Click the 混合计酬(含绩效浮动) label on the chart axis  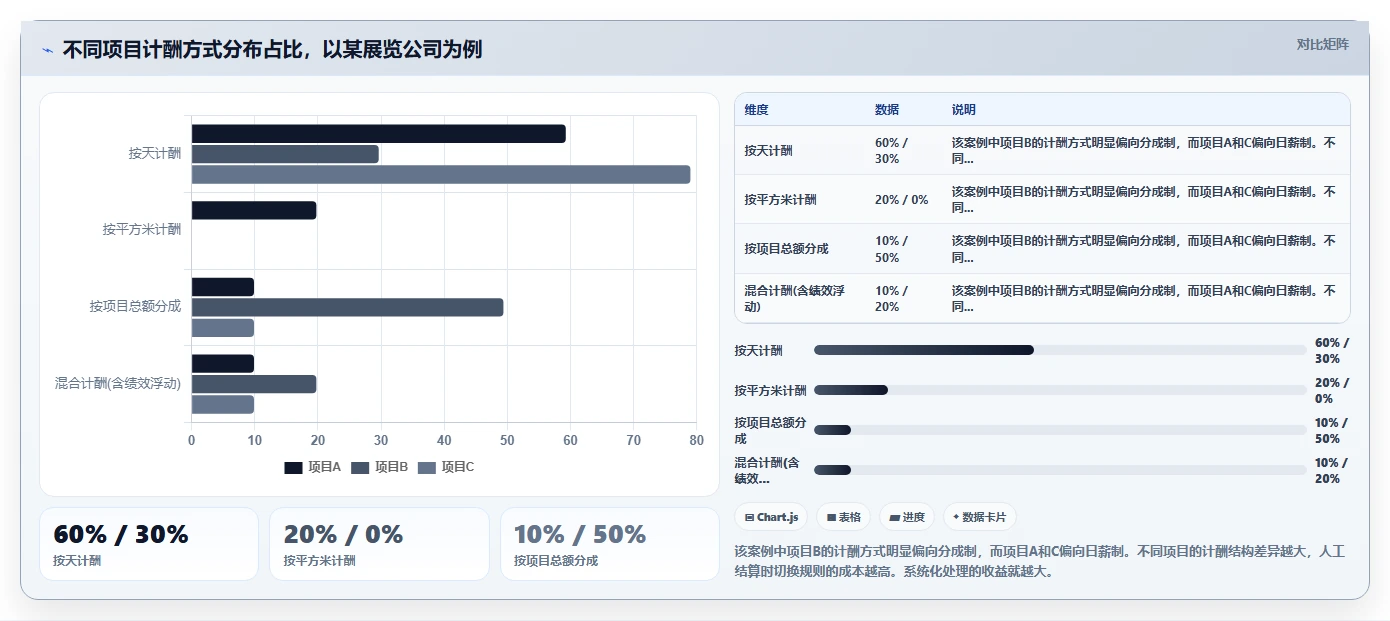click(x=119, y=384)
